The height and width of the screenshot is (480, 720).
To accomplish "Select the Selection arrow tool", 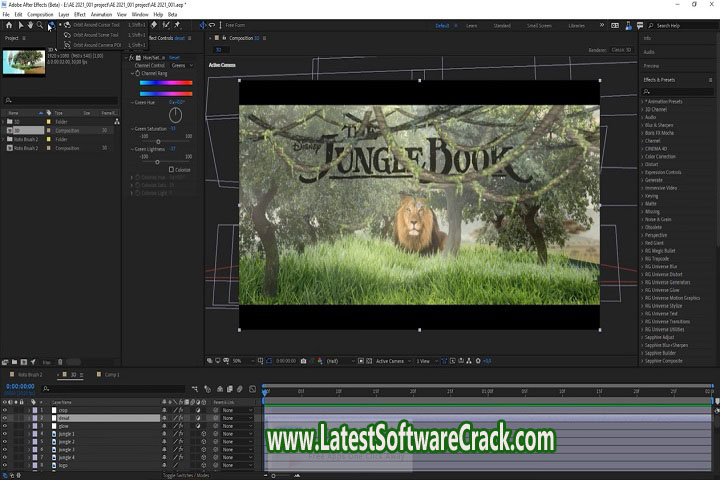I will click(x=20, y=25).
